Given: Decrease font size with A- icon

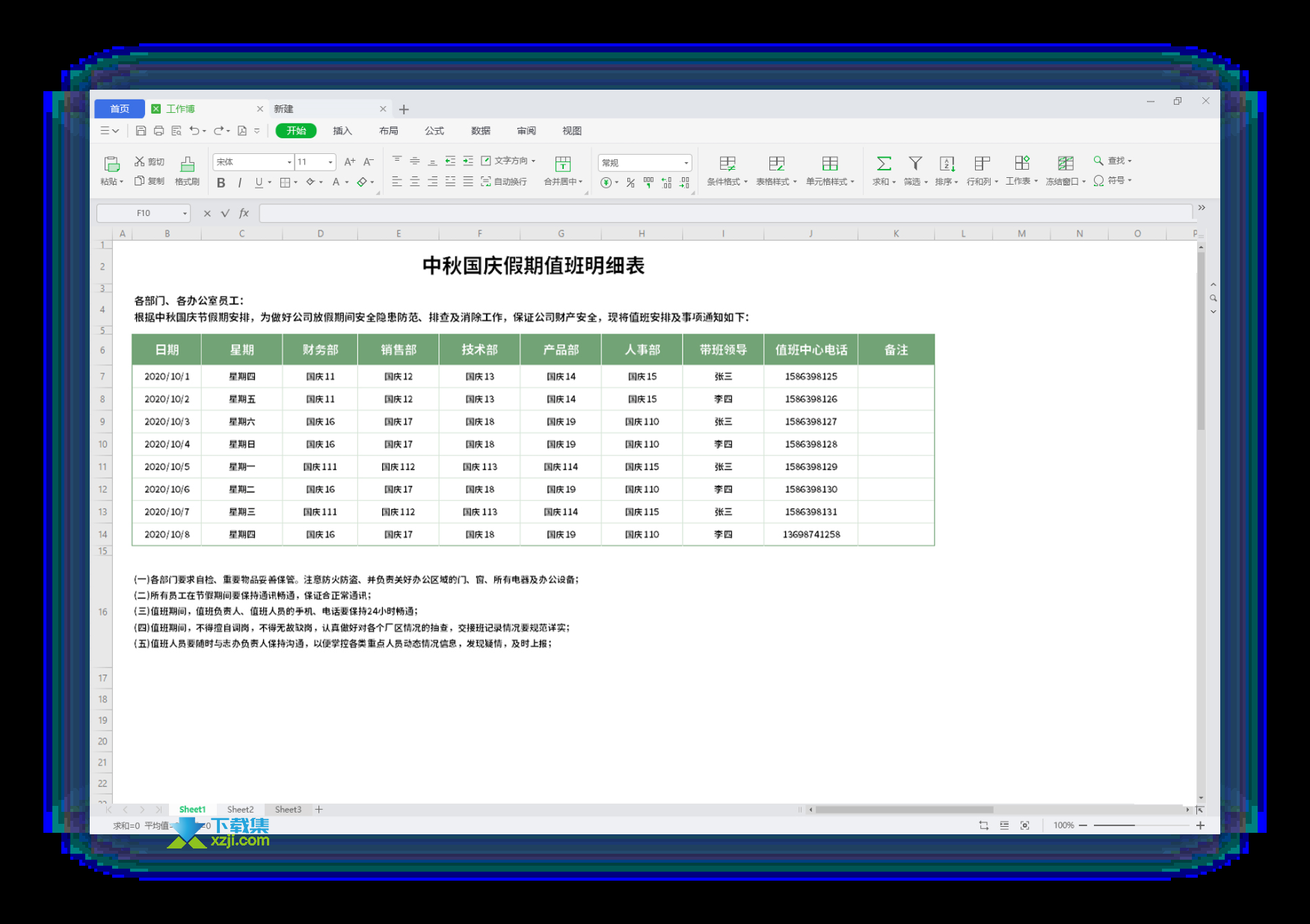Looking at the screenshot, I should click(x=368, y=161).
